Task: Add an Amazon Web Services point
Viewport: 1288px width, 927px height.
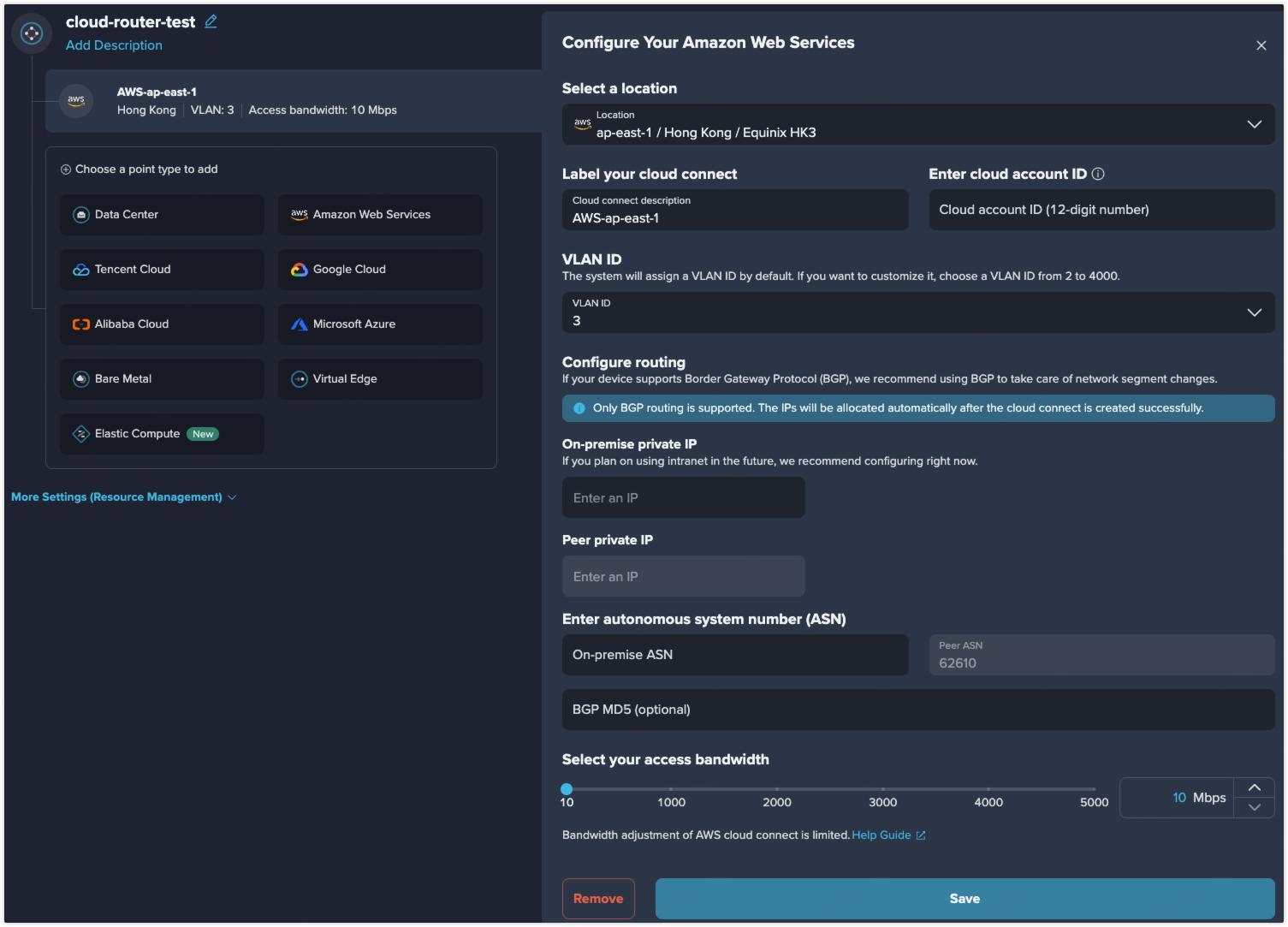Action: [x=380, y=215]
